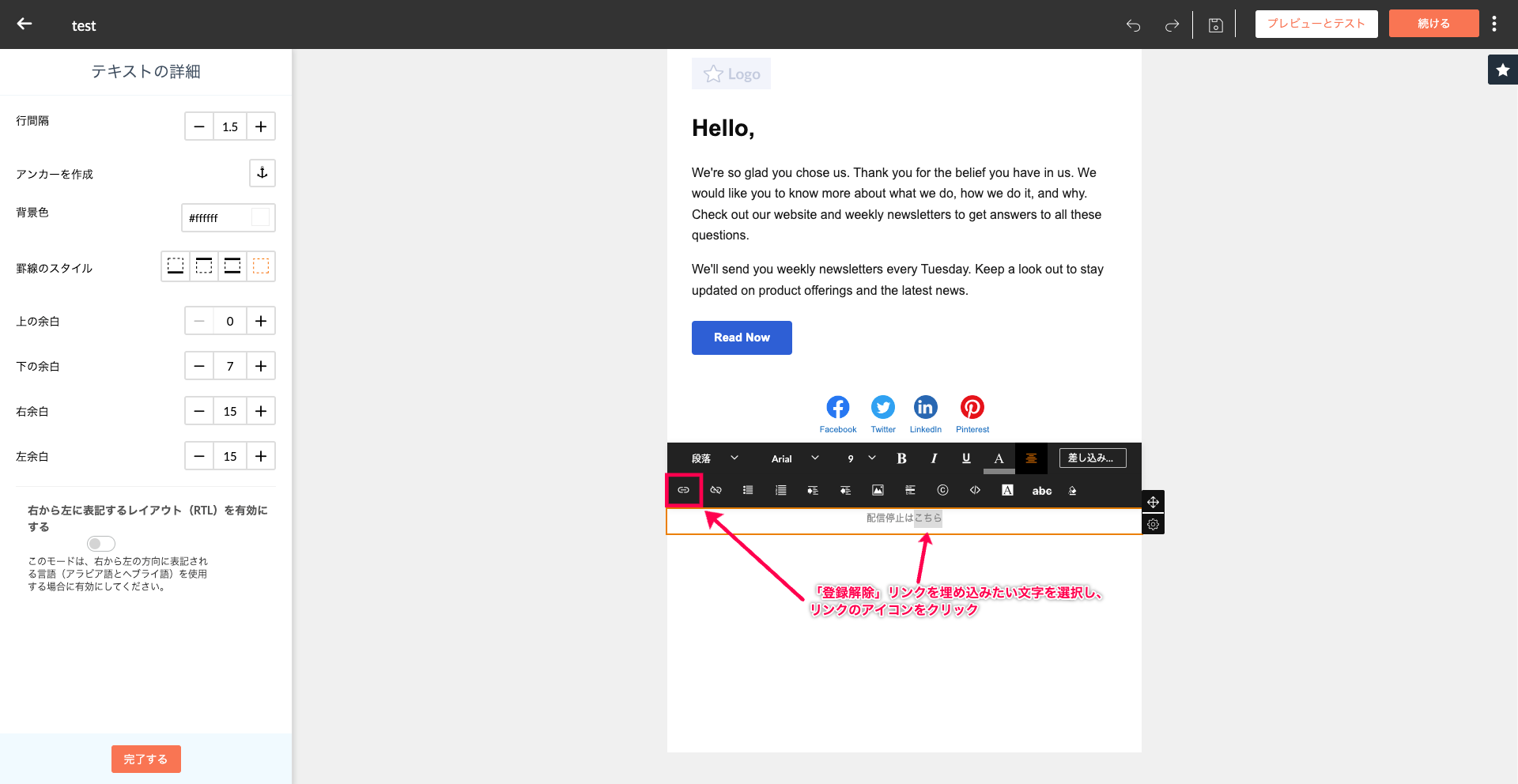Open the background color #ffffff swatch
This screenshot has height=784, width=1518.
coord(260,217)
